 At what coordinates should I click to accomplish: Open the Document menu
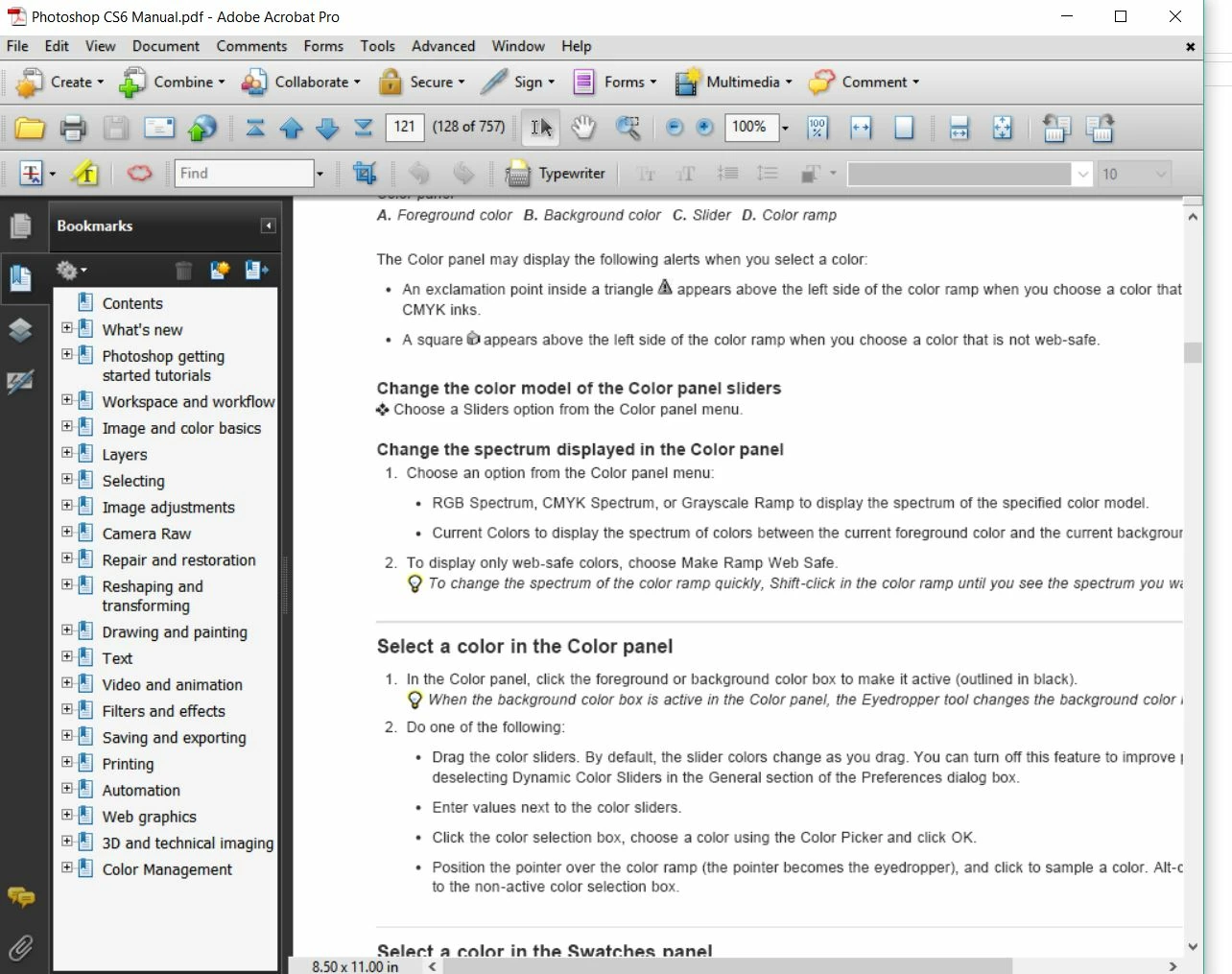coord(166,46)
